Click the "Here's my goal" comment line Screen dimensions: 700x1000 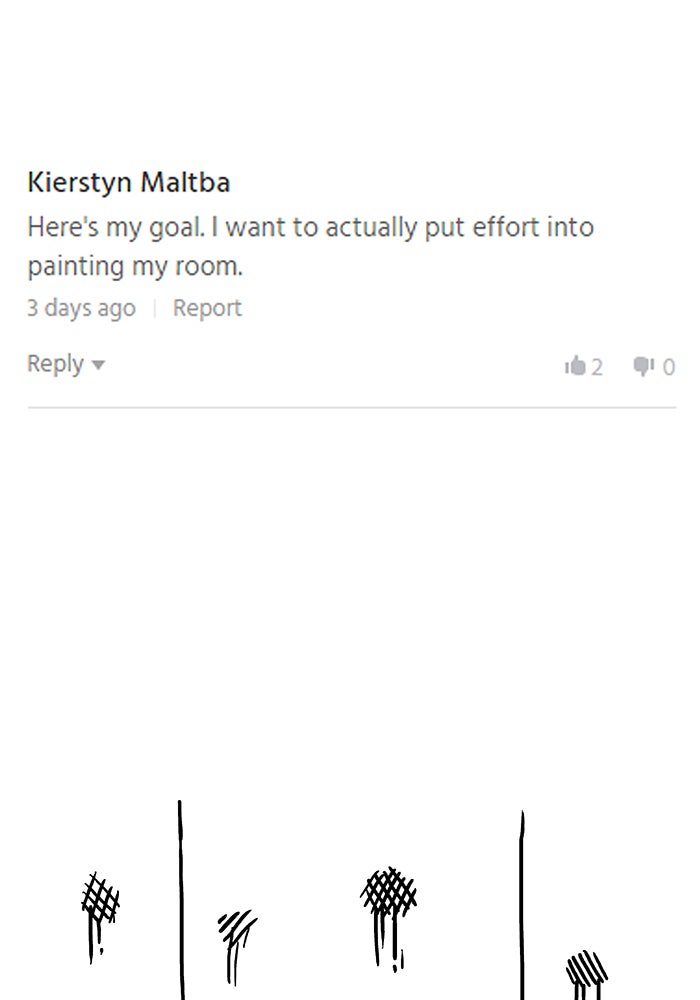coord(310,227)
